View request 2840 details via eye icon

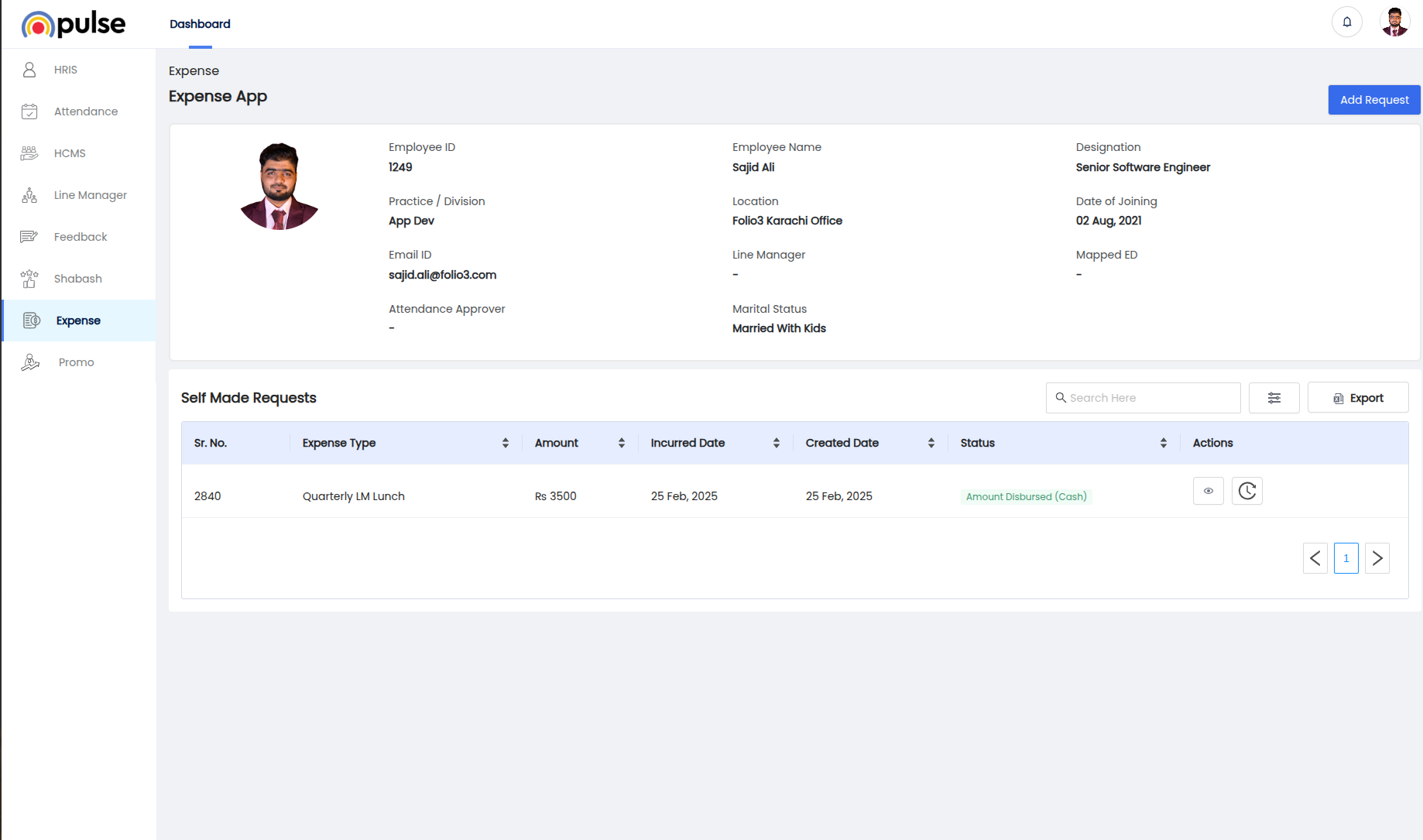(1208, 491)
